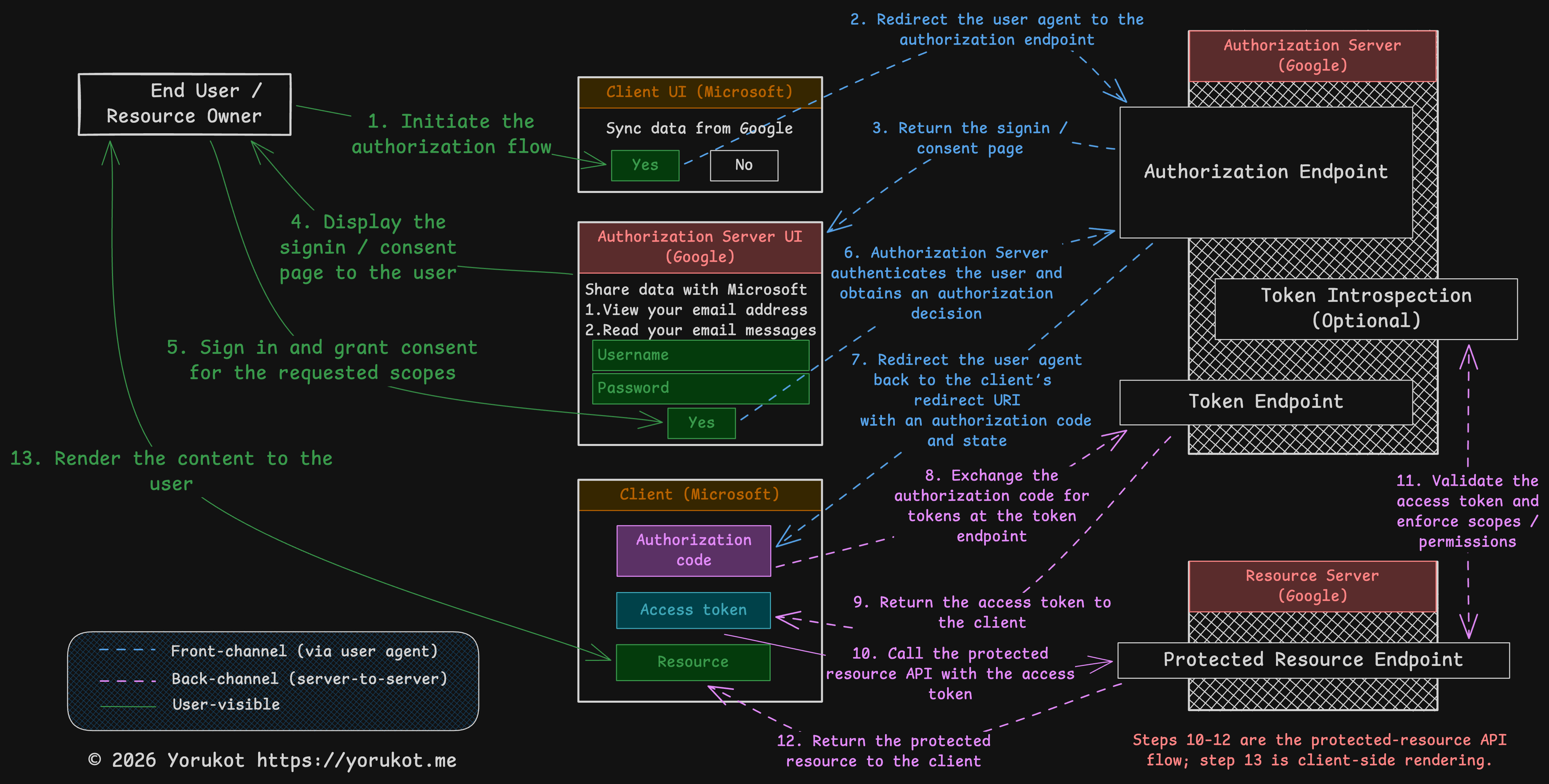
Task: Select the Authorization Server UI (Google) title
Action: click(699, 247)
